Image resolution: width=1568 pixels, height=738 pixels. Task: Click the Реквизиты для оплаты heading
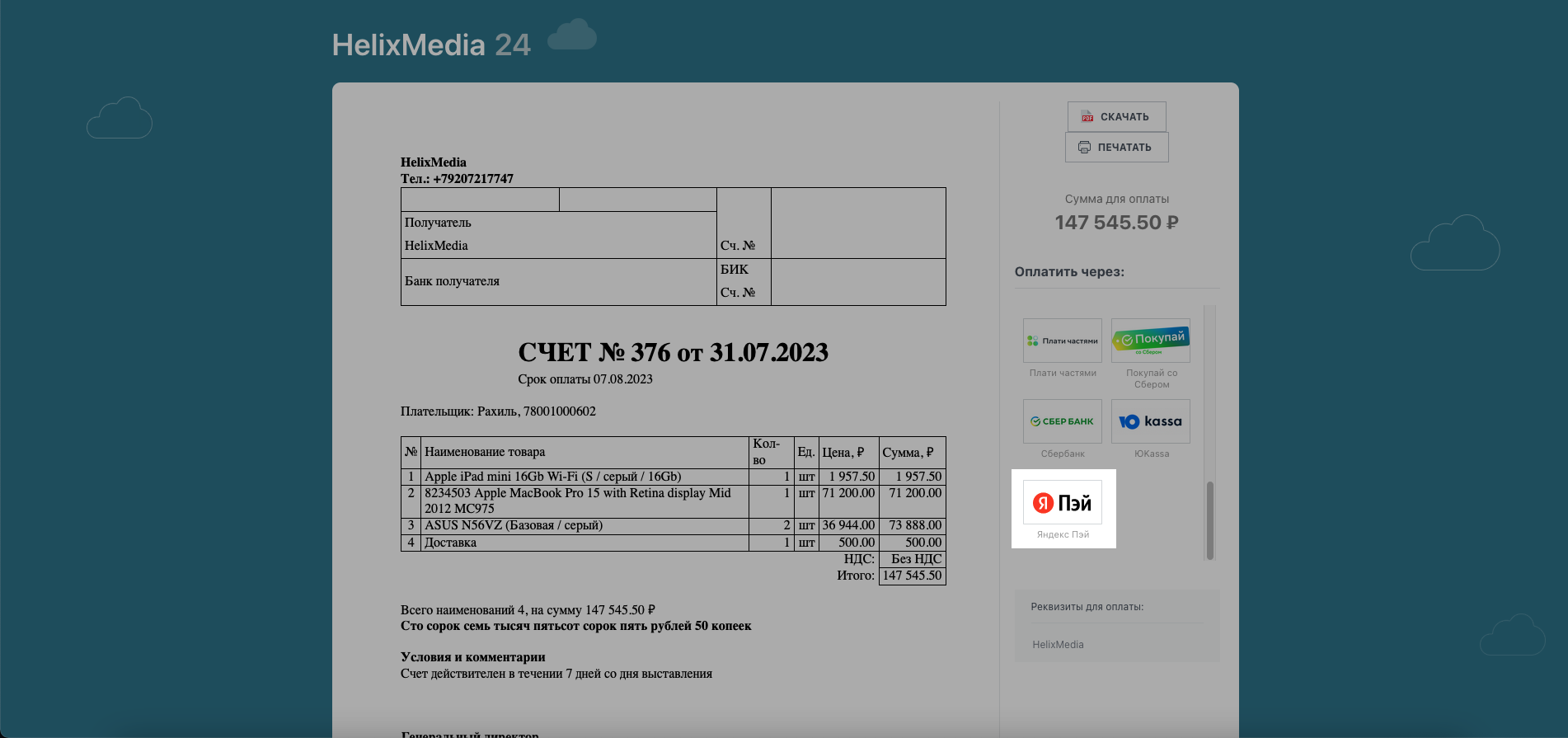coord(1087,607)
